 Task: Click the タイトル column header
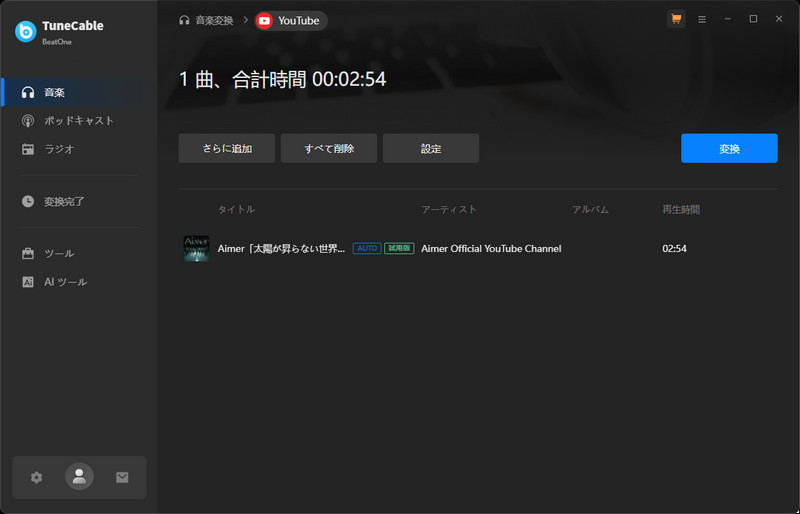tap(236, 209)
